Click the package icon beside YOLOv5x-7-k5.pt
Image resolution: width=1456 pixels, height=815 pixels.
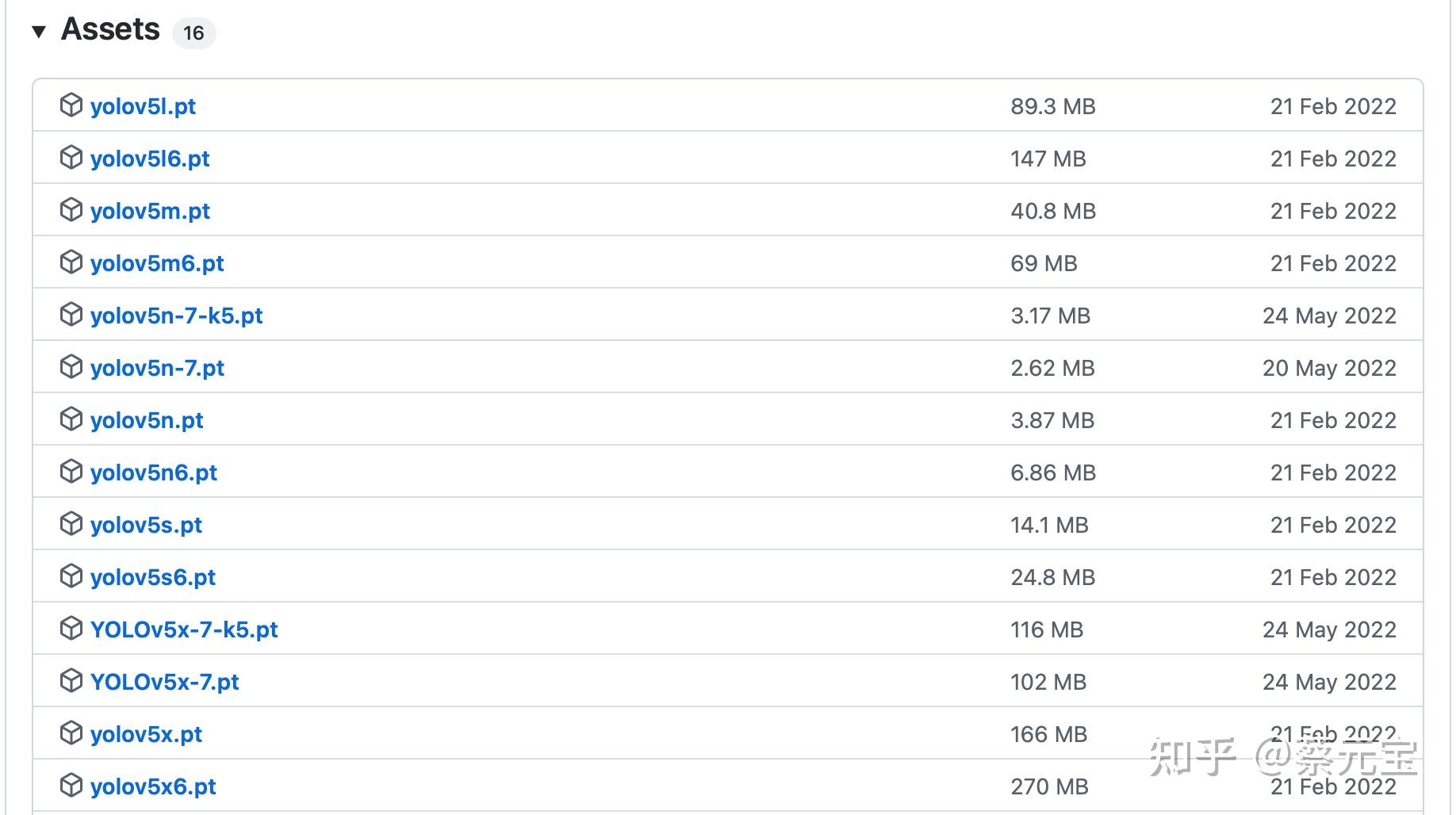[71, 629]
